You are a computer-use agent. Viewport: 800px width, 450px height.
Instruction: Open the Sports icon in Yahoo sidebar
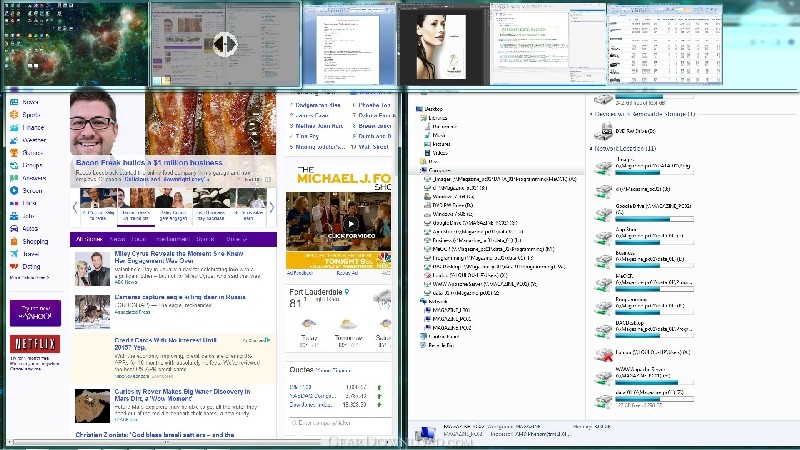(14, 115)
